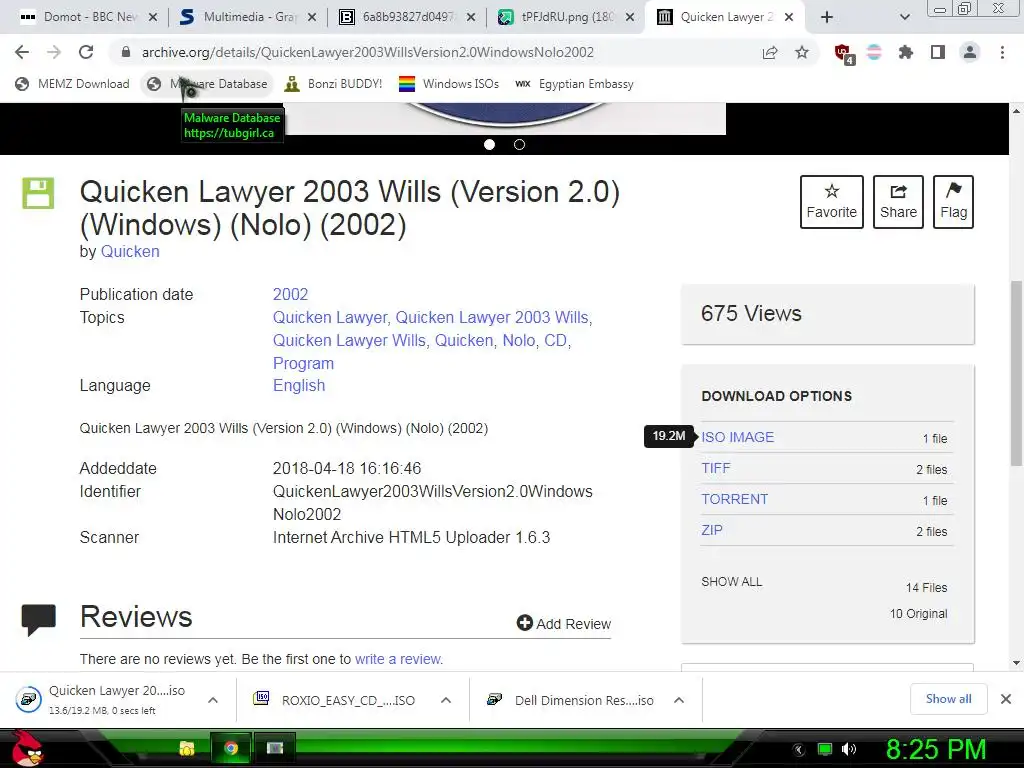
Task: Click the Add Review button
Action: coord(564,624)
